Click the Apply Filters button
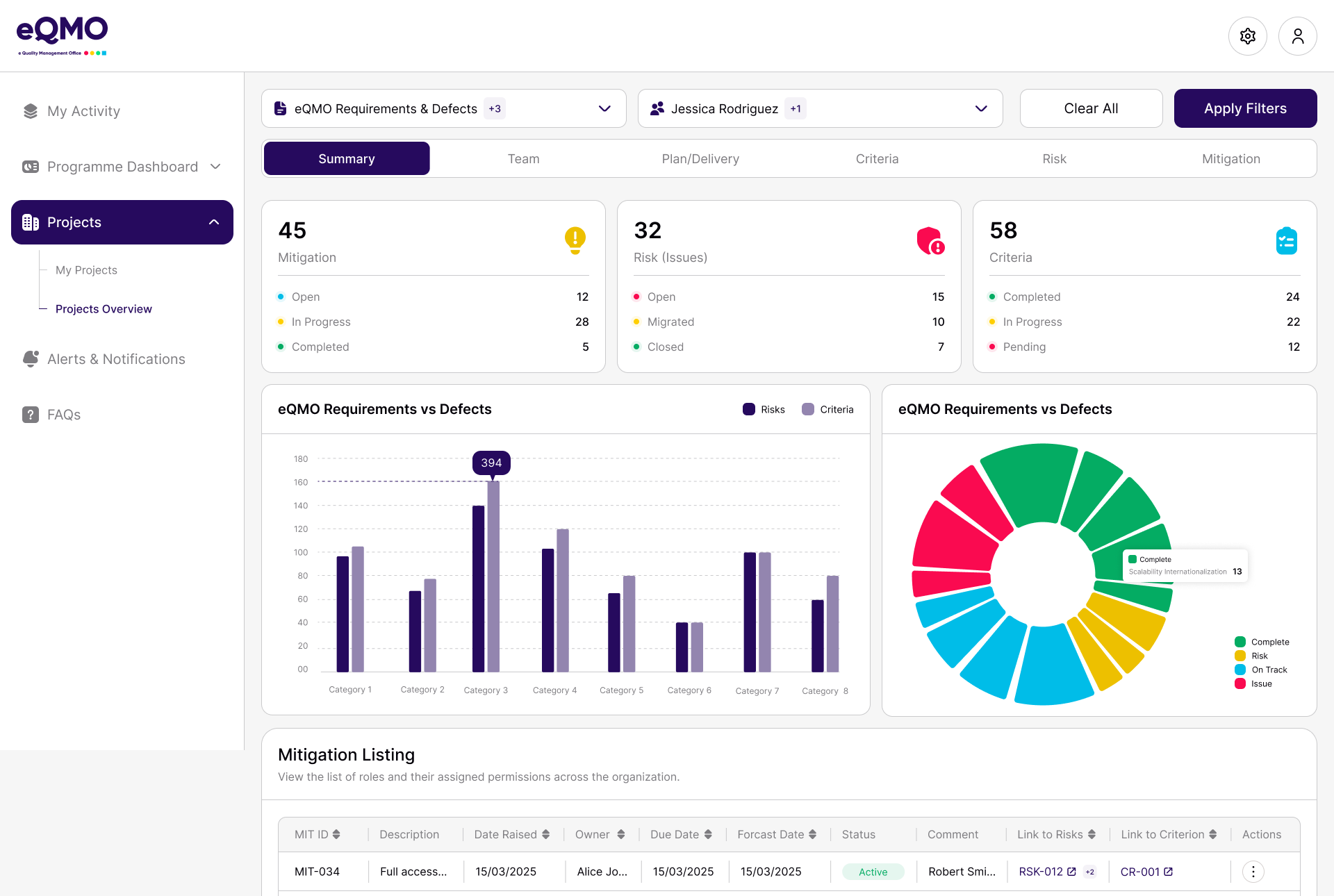1334x896 pixels. pyautogui.click(x=1245, y=108)
